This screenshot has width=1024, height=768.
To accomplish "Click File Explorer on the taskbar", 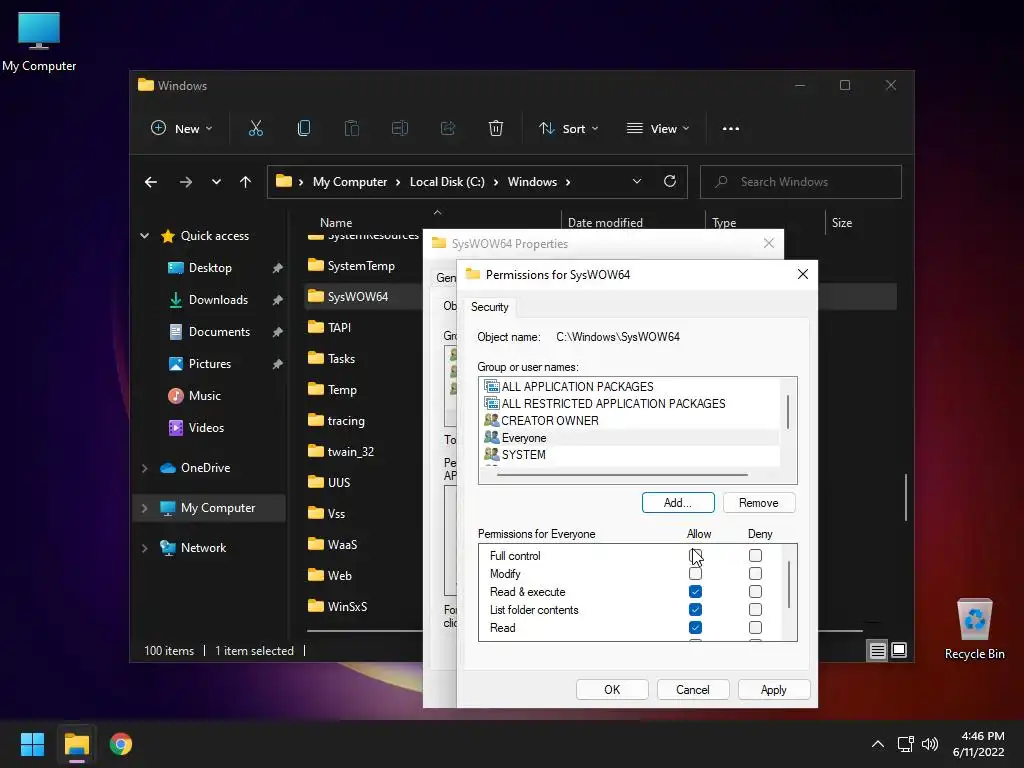I will pyautogui.click(x=76, y=744).
